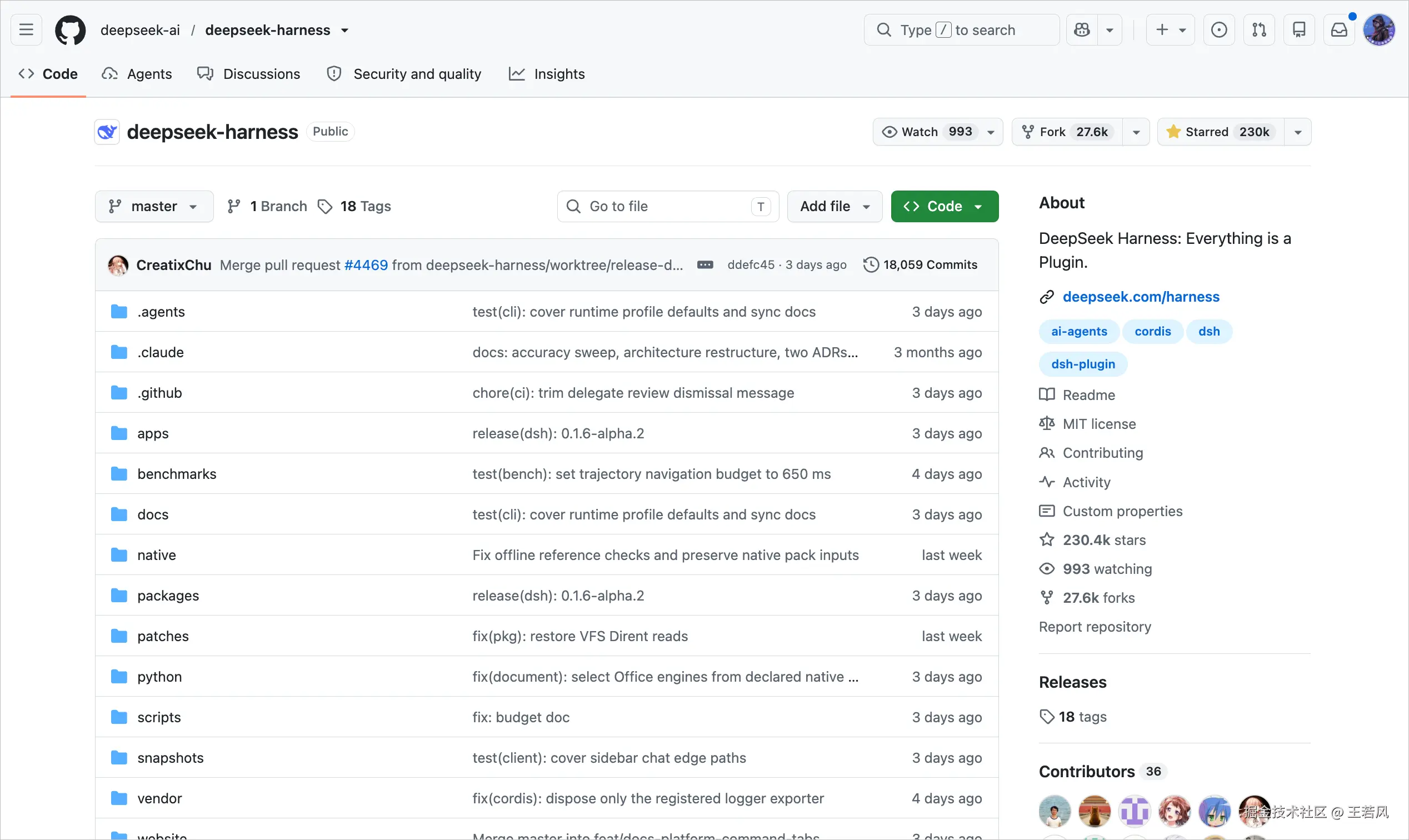1409x840 pixels.
Task: Click Report repository link
Action: [1095, 627]
